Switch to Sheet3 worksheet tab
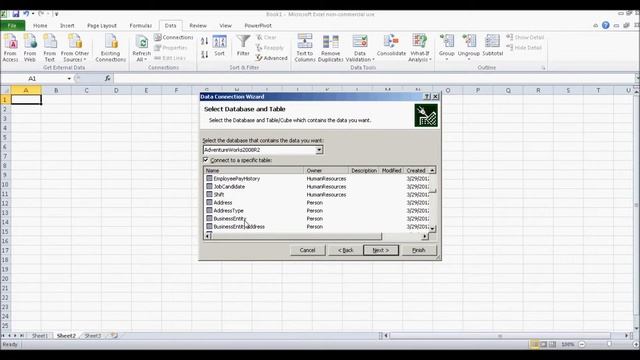Image resolution: width=640 pixels, height=360 pixels. (93, 336)
